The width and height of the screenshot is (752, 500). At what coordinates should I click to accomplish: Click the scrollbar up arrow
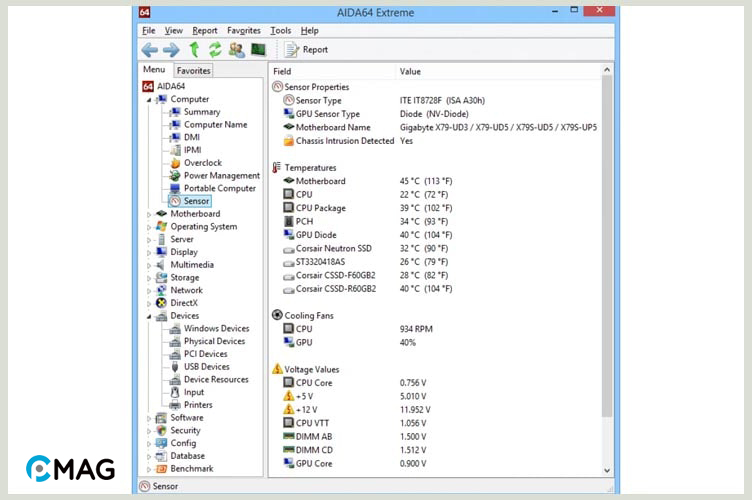coord(607,70)
